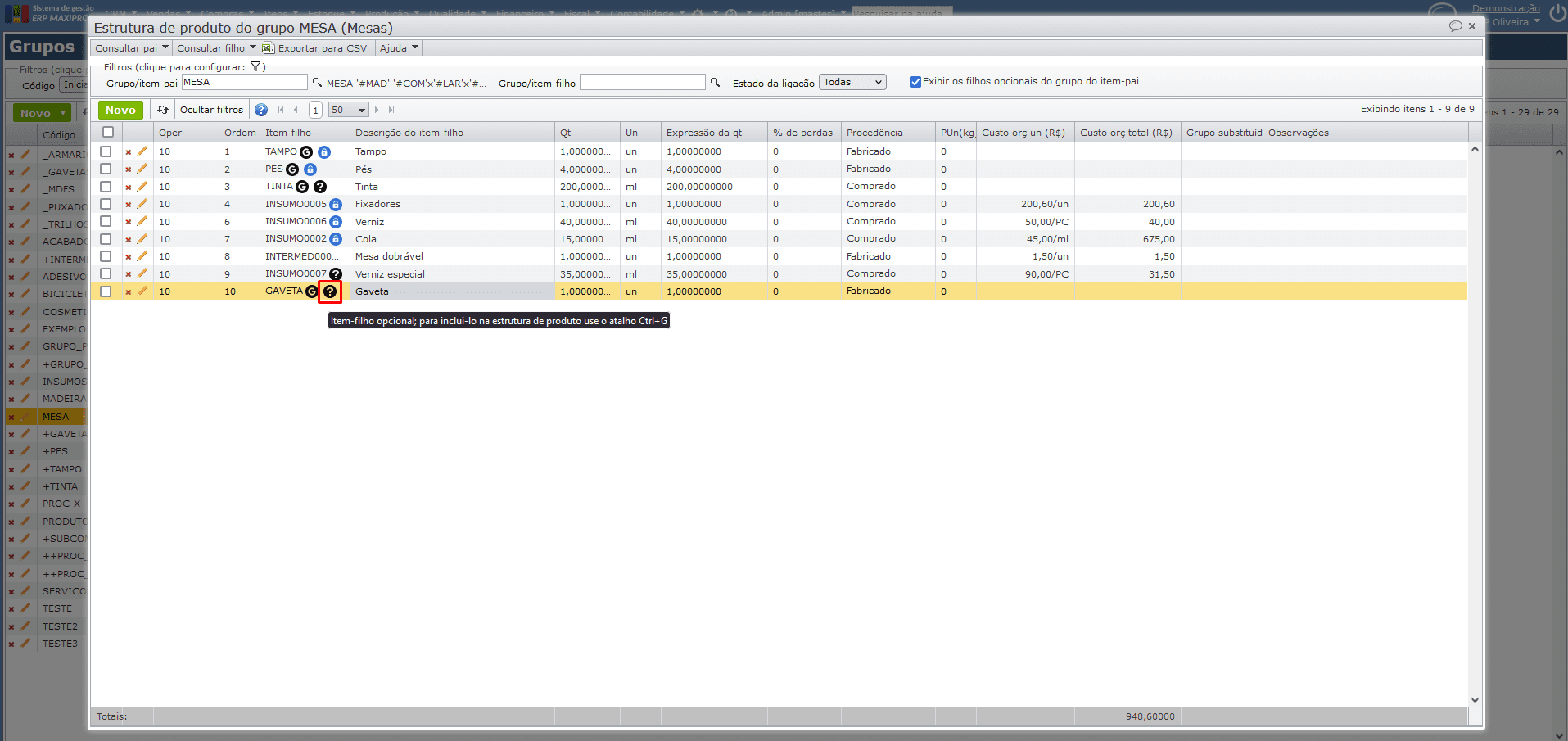Click Ocultar filtros button
The width and height of the screenshot is (1568, 741).
(x=211, y=110)
